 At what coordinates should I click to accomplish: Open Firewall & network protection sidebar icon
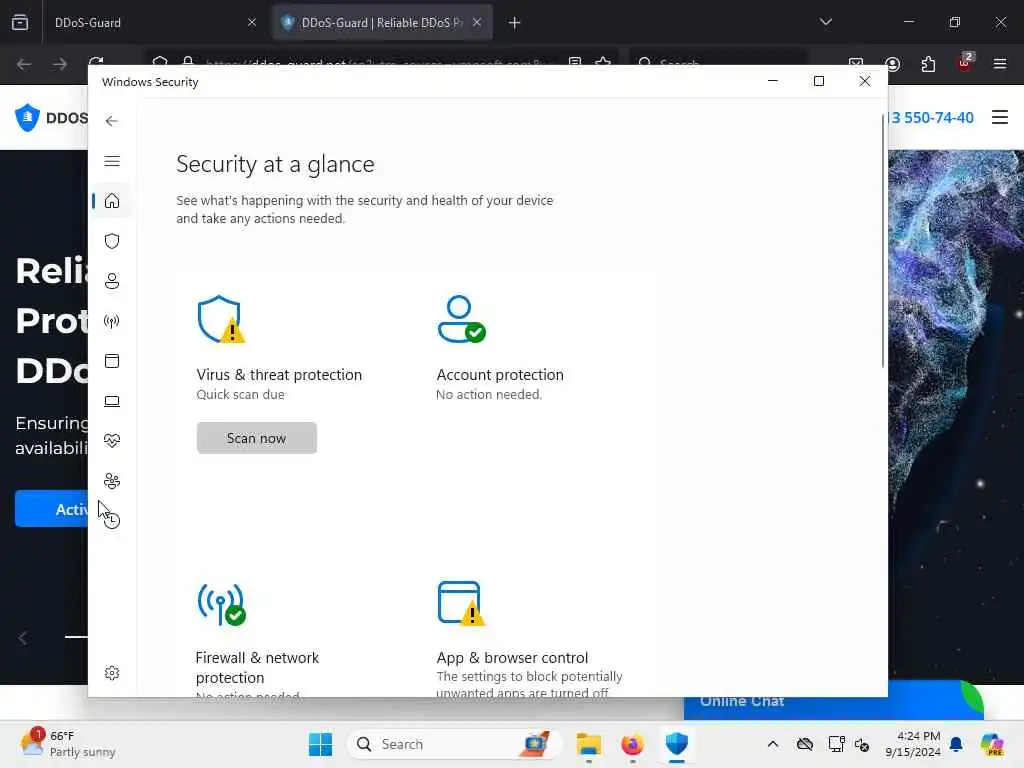(112, 321)
